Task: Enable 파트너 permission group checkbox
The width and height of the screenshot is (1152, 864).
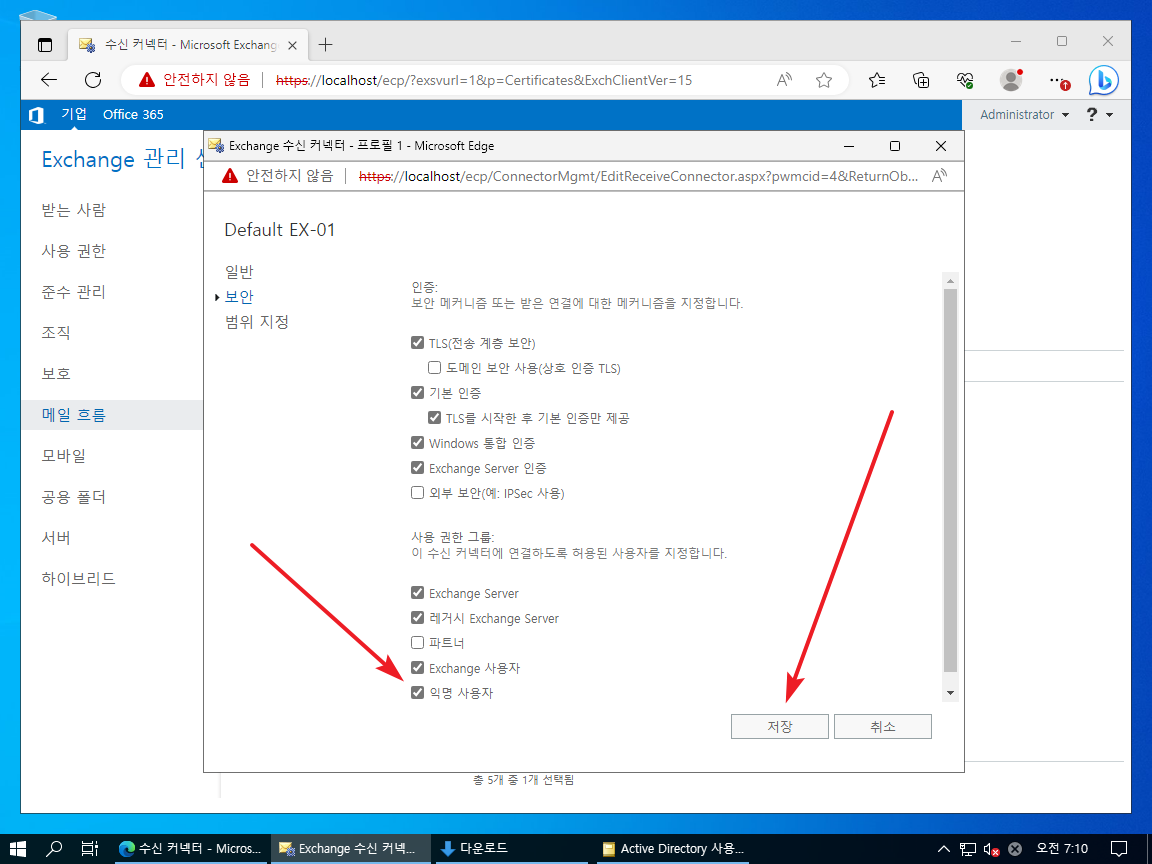Action: [417, 642]
